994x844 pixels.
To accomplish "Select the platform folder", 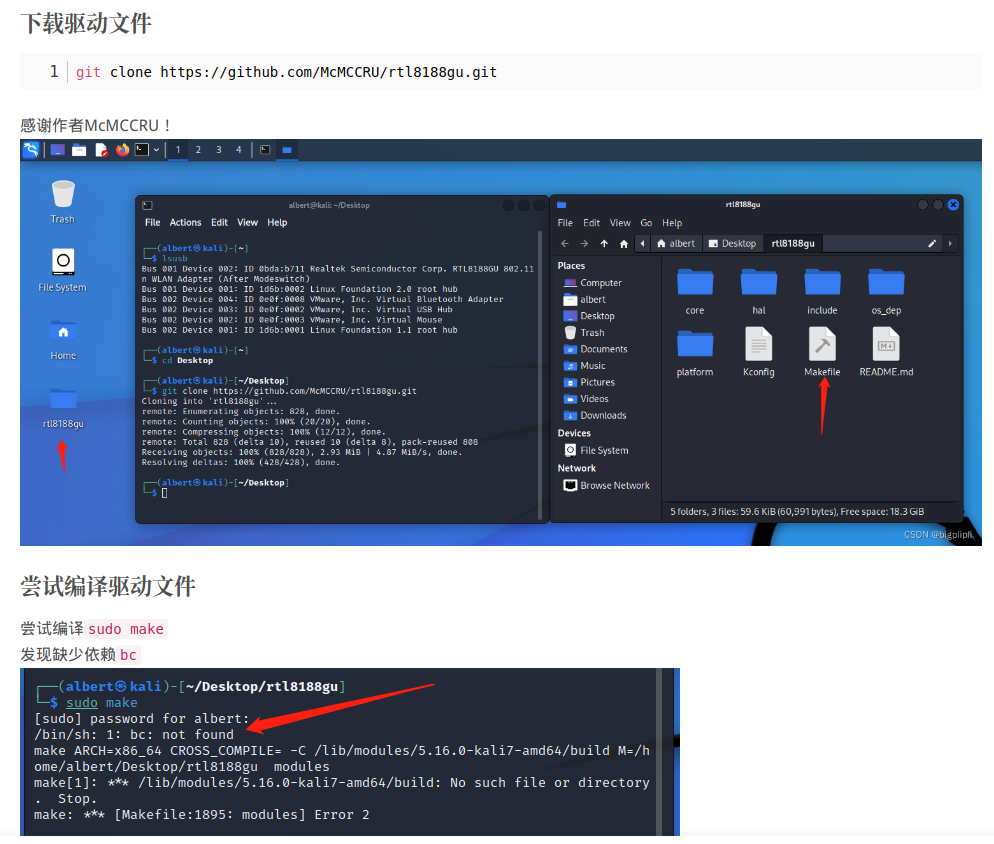I will point(695,353).
